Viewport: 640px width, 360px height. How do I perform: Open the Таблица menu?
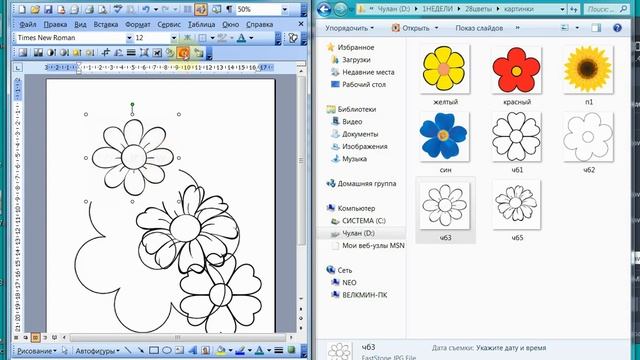(x=201, y=24)
